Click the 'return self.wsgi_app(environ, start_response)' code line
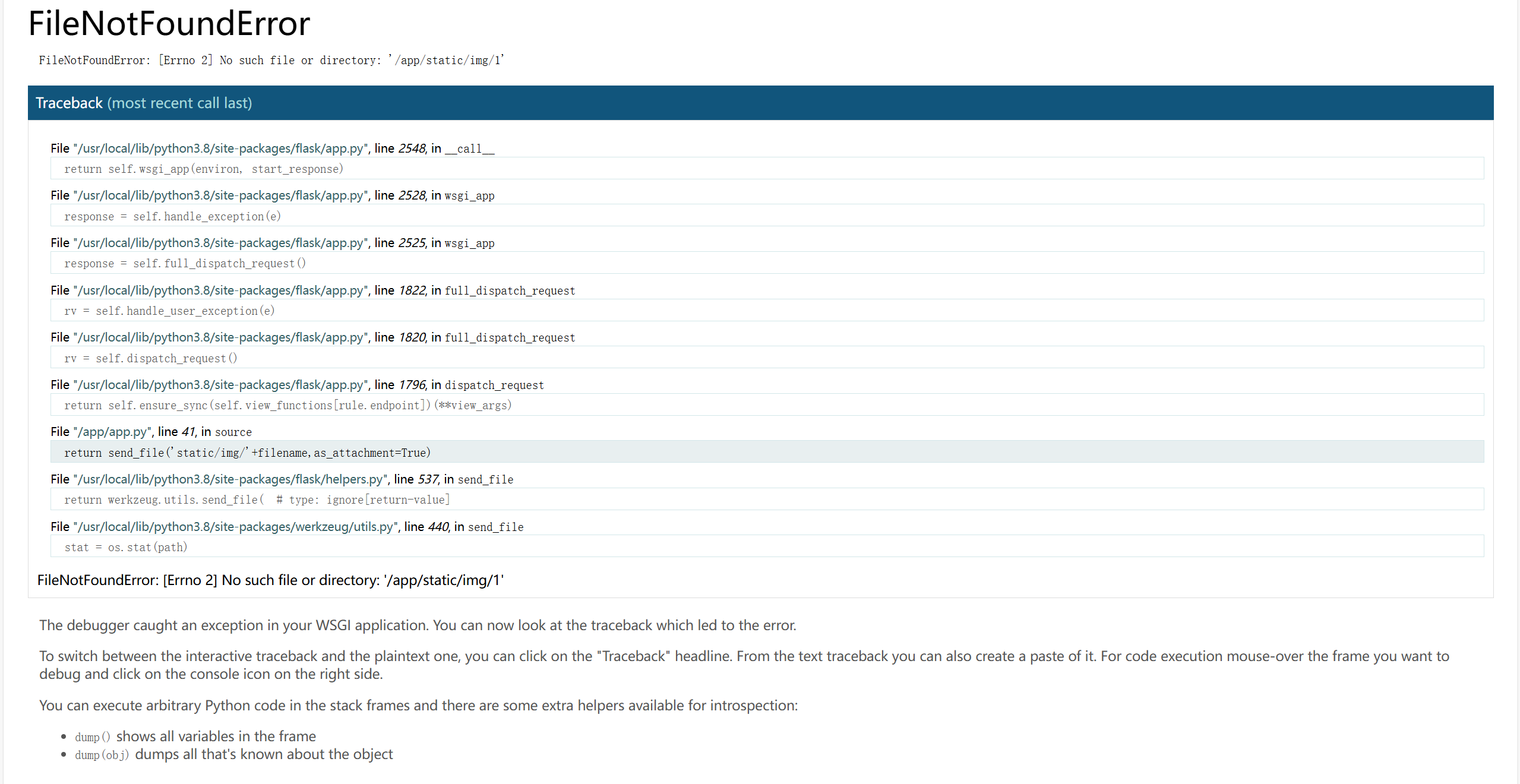Viewport: 1520px width, 784px height. (204, 169)
